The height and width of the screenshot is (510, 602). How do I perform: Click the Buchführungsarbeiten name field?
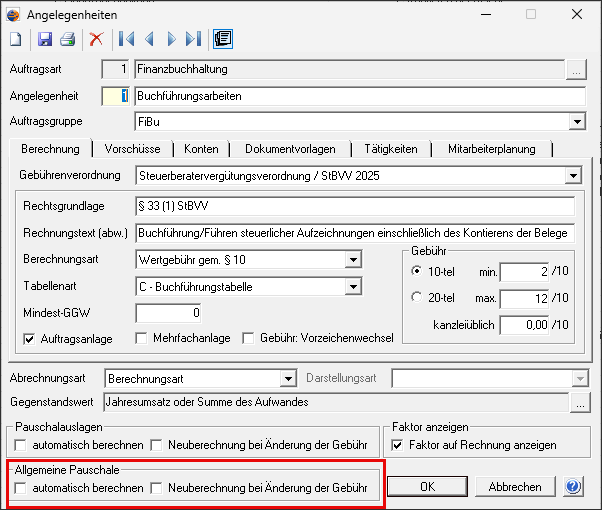coord(360,96)
